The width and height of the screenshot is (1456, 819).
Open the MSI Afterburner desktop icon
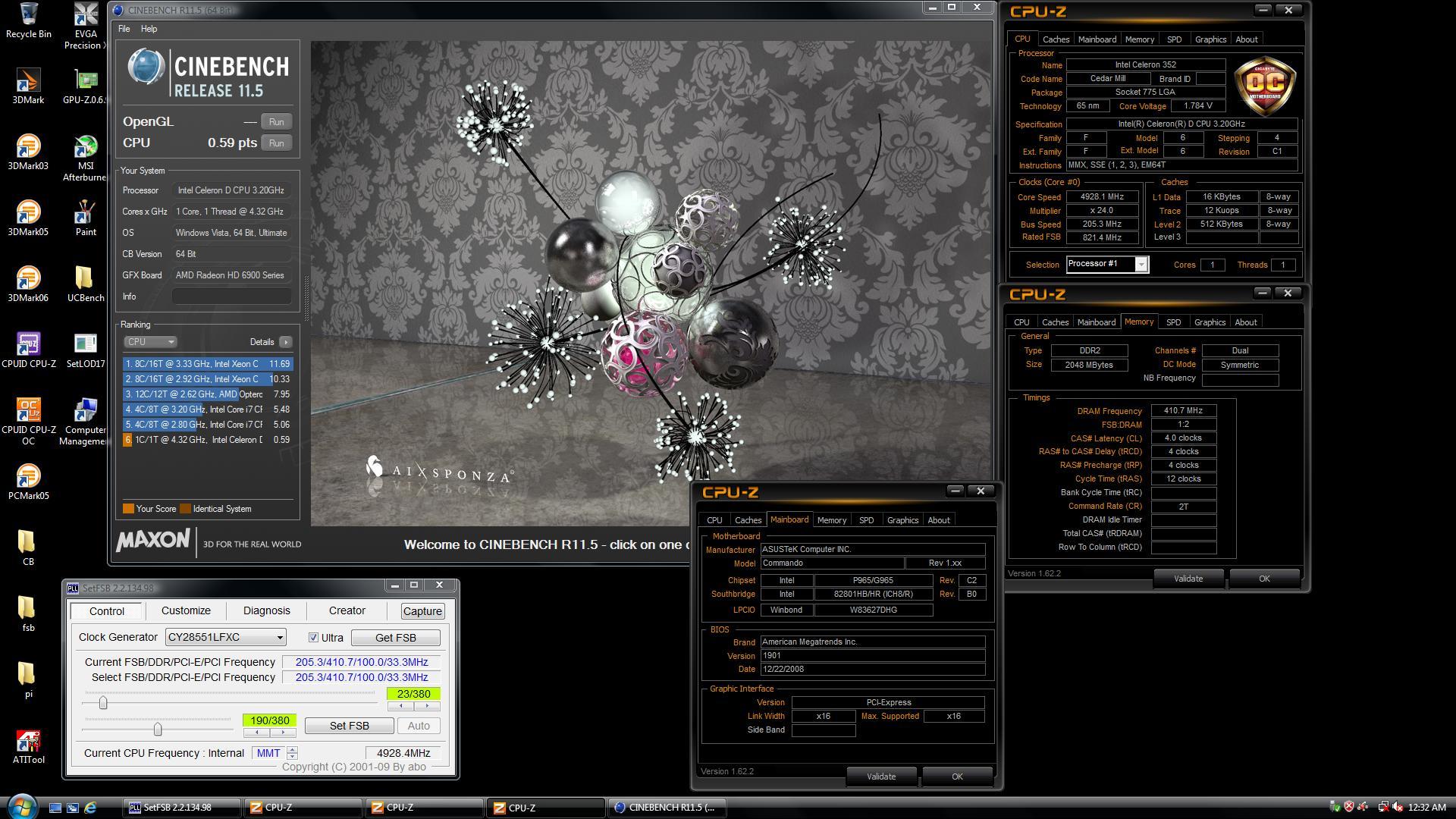tap(86, 158)
